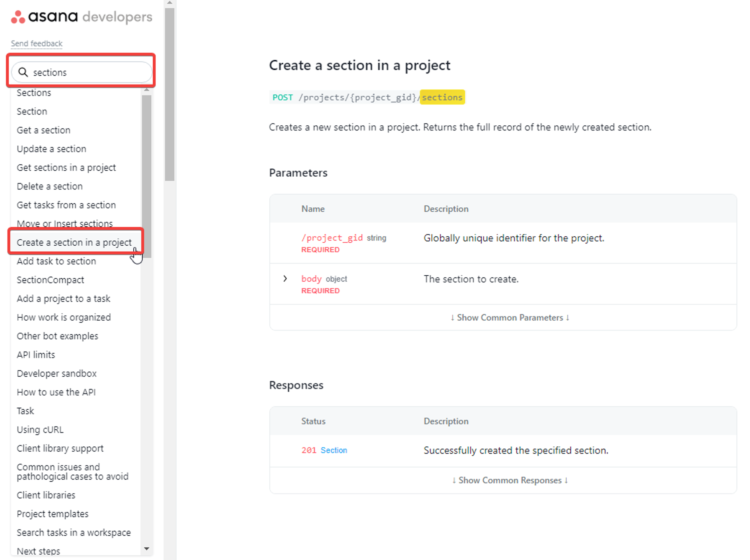
Task: Expand Show Common Parameters
Action: click(510, 318)
